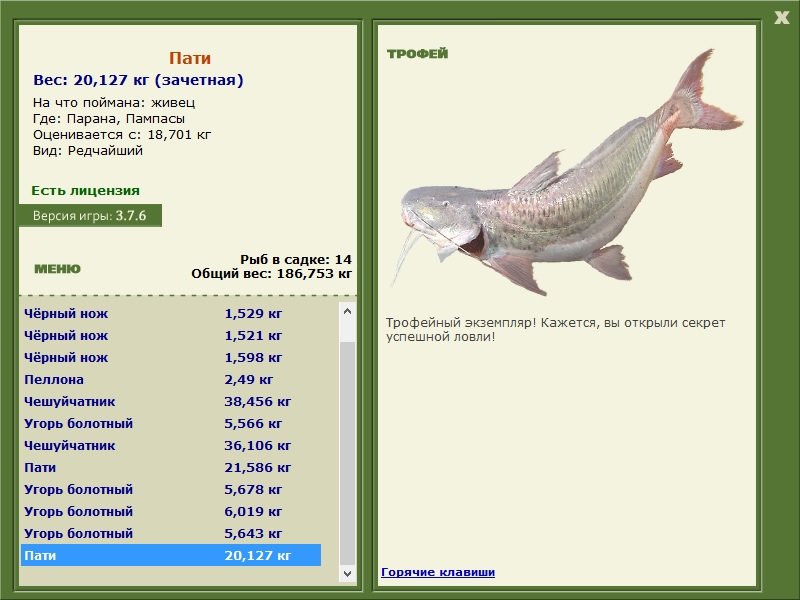The height and width of the screenshot is (600, 800).
Task: Click the highlighted Пати 20,127 кг row
Action: click(171, 555)
